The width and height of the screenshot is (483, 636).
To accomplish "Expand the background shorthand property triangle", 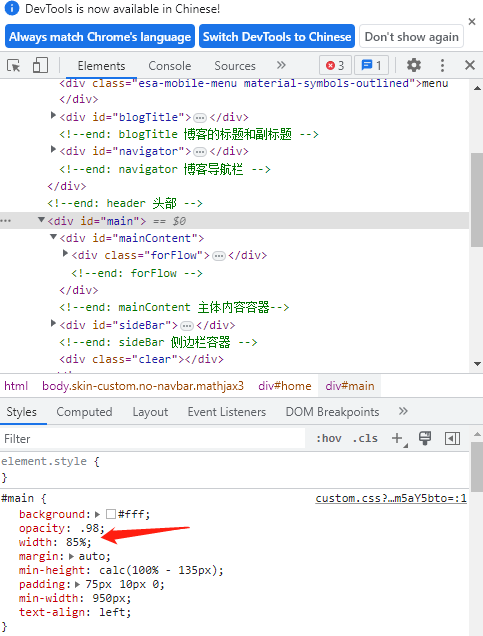I will point(97,515).
